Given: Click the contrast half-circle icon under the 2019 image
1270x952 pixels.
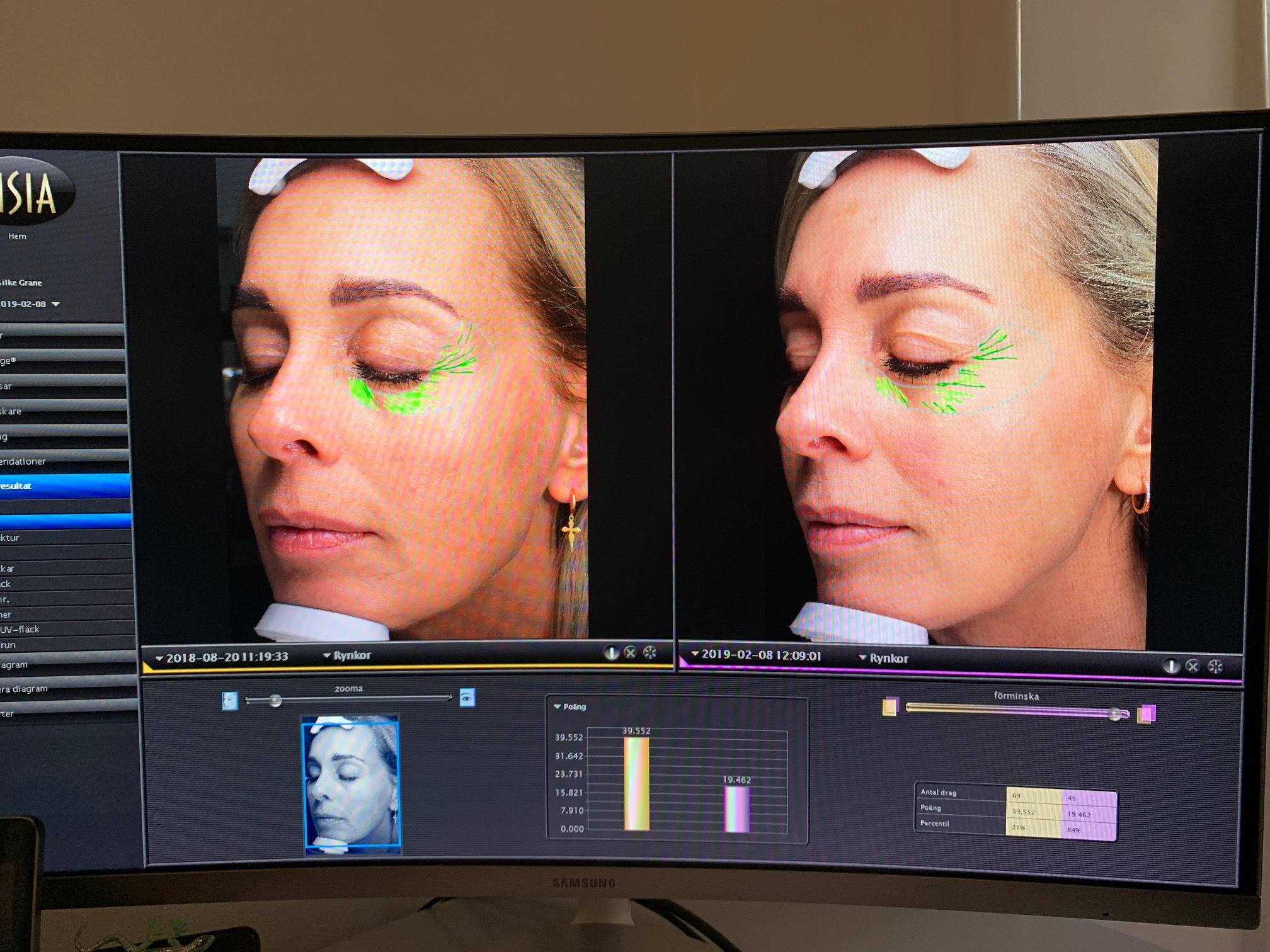Looking at the screenshot, I should coord(1170,665).
